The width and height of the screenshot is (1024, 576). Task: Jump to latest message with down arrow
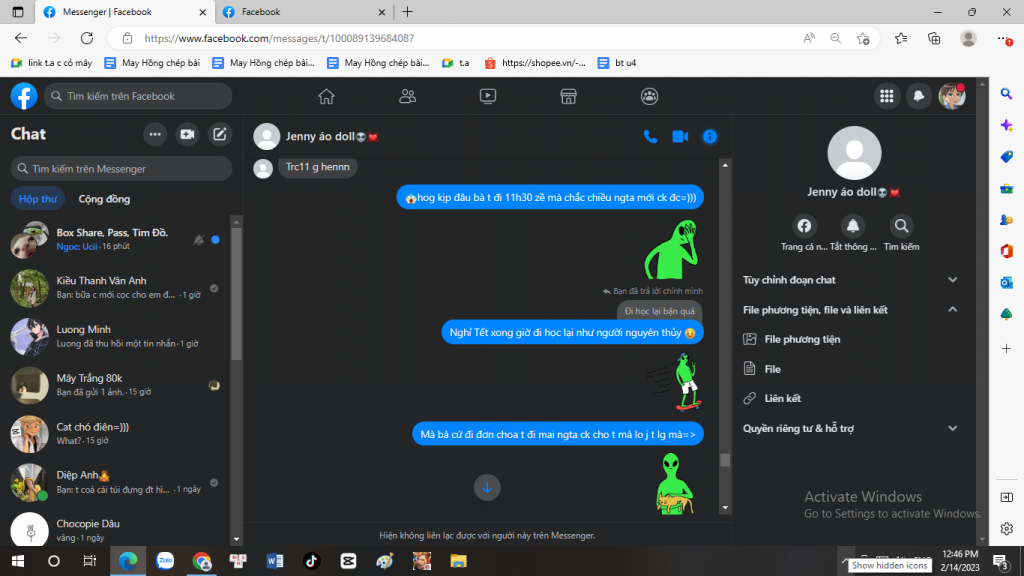click(487, 487)
